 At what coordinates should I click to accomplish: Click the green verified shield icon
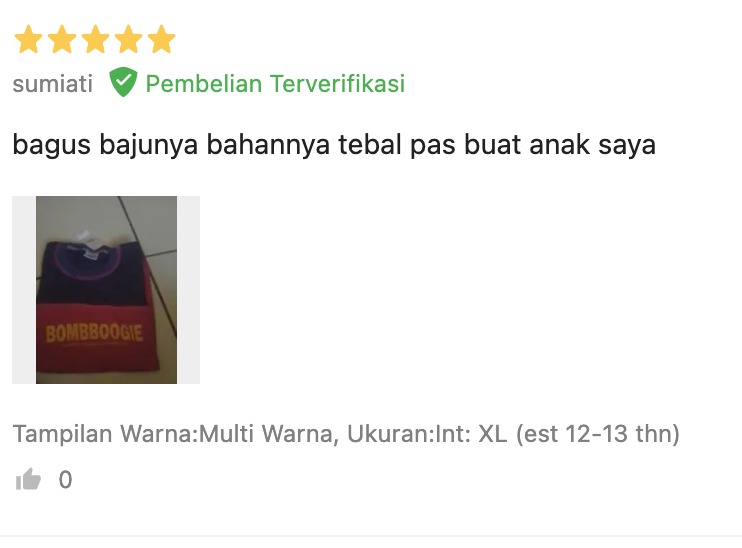click(123, 82)
